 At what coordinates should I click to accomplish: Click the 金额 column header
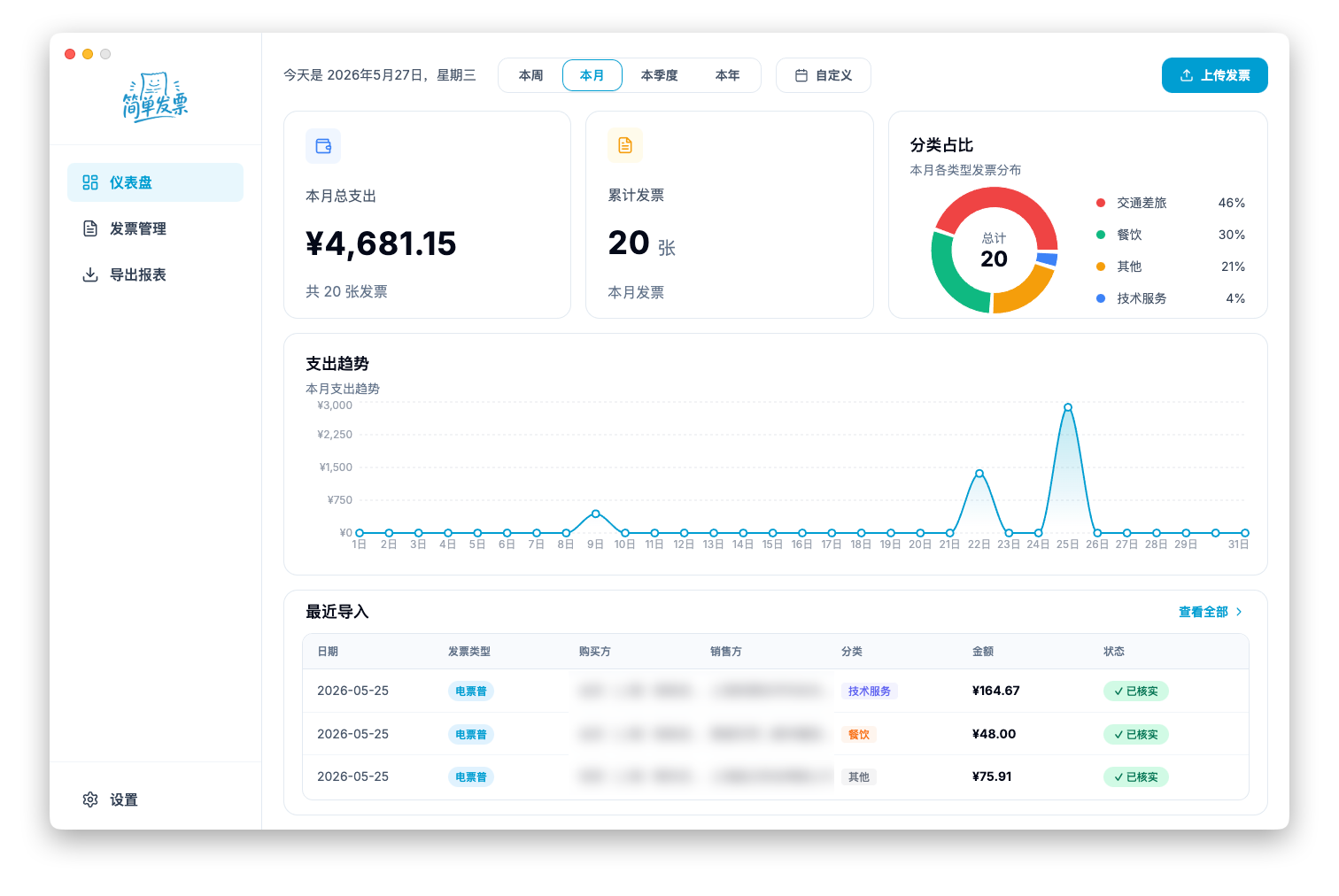(x=983, y=652)
